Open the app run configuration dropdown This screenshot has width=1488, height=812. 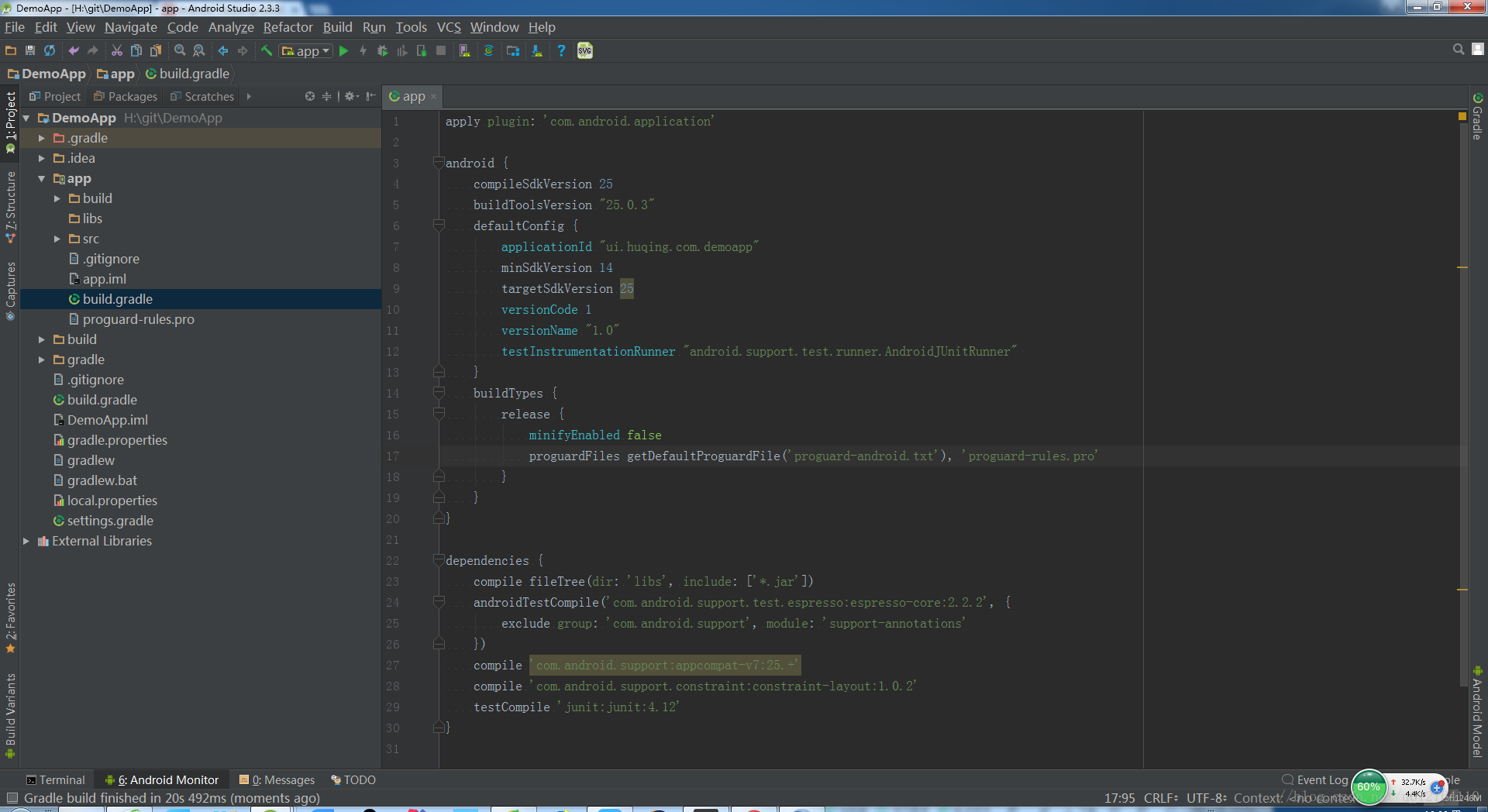pos(306,50)
